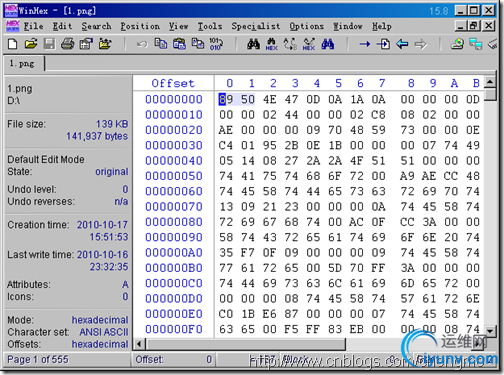Click the blue binoculars search icon

(327, 44)
